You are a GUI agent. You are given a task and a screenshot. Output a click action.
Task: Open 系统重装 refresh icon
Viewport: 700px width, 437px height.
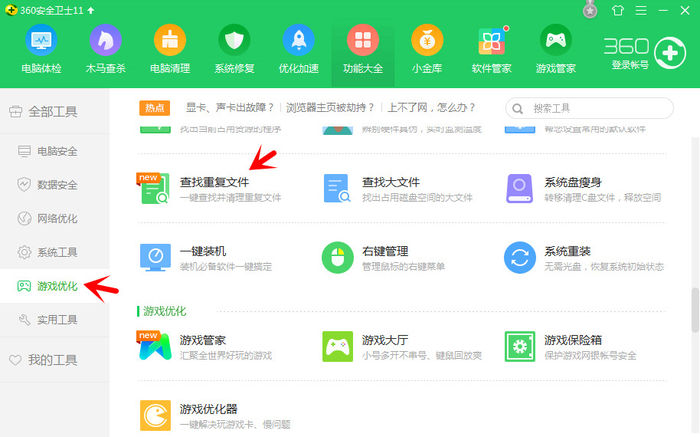pos(520,257)
